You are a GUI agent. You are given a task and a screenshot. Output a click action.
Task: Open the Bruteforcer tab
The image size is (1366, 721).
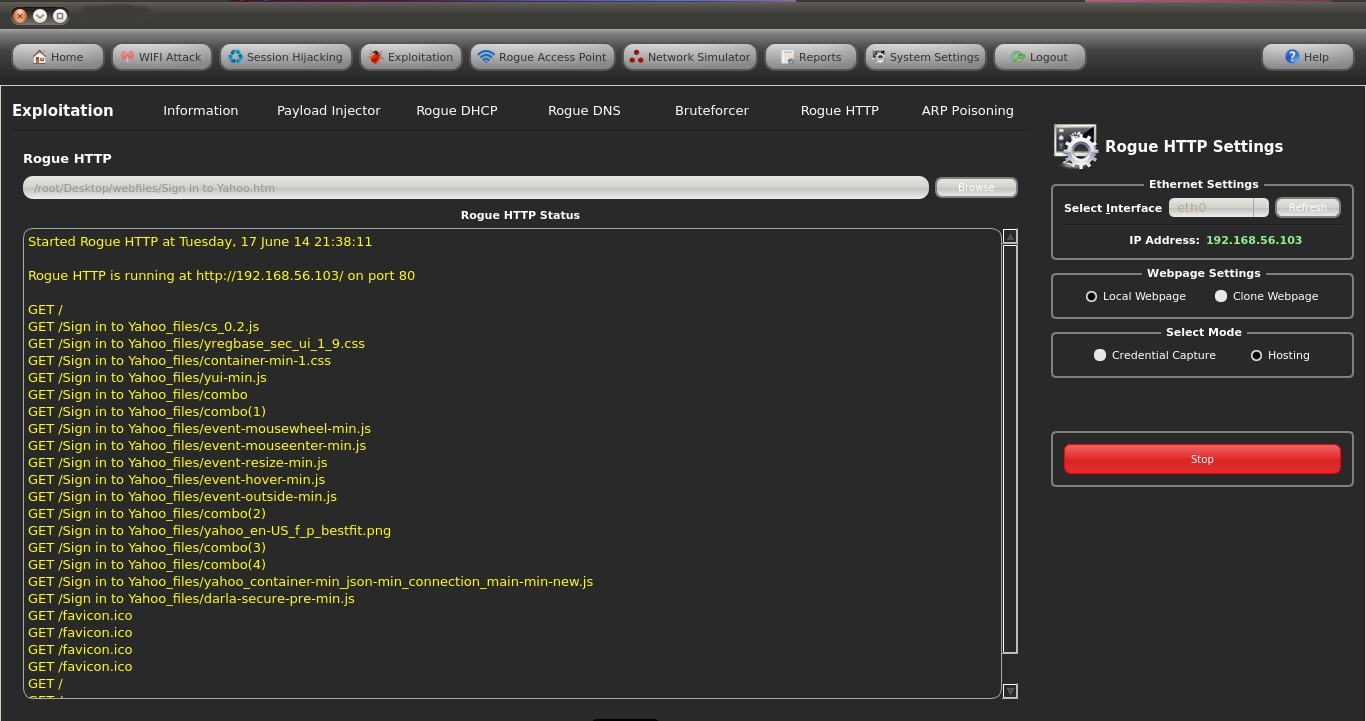711,111
